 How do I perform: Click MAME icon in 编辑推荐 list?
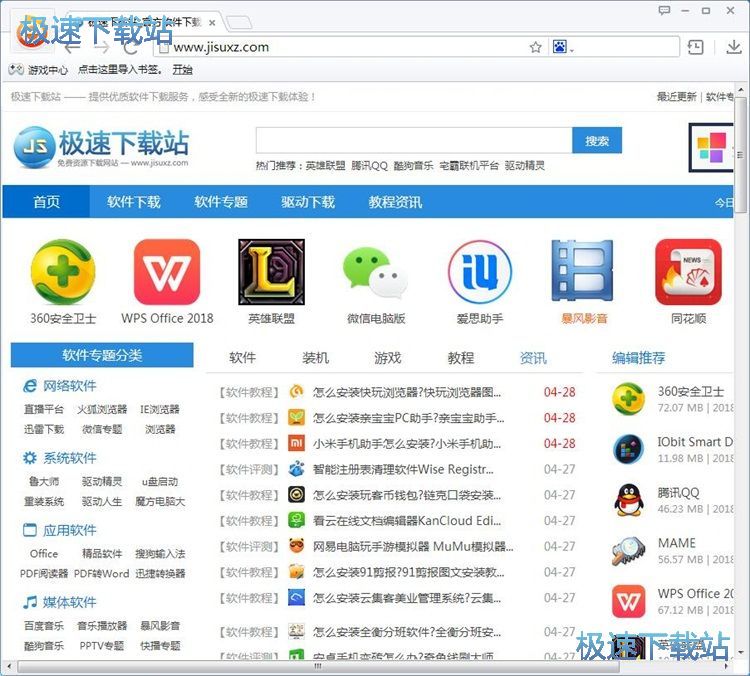pos(629,551)
